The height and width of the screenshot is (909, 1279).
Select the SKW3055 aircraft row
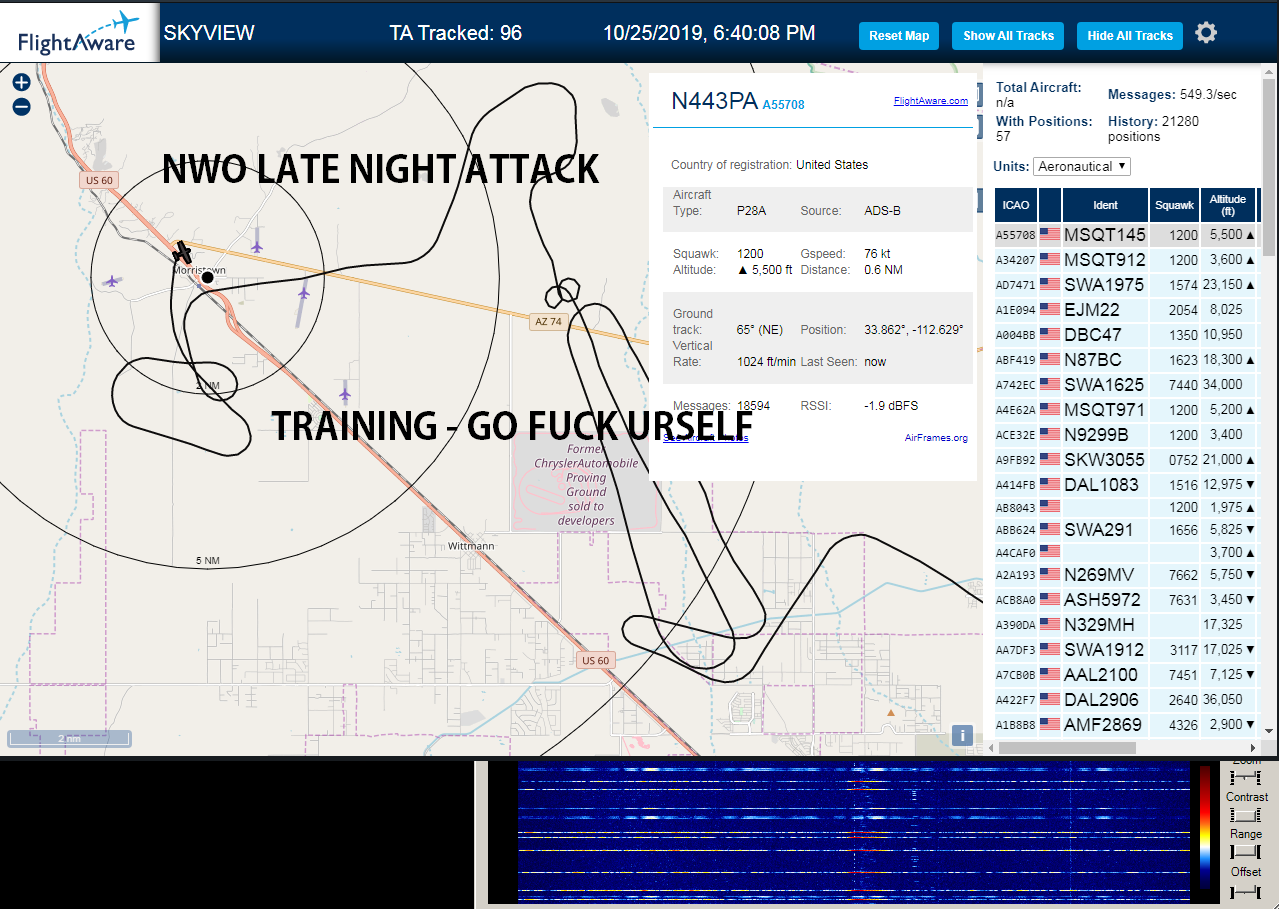pyautogui.click(x=1126, y=460)
